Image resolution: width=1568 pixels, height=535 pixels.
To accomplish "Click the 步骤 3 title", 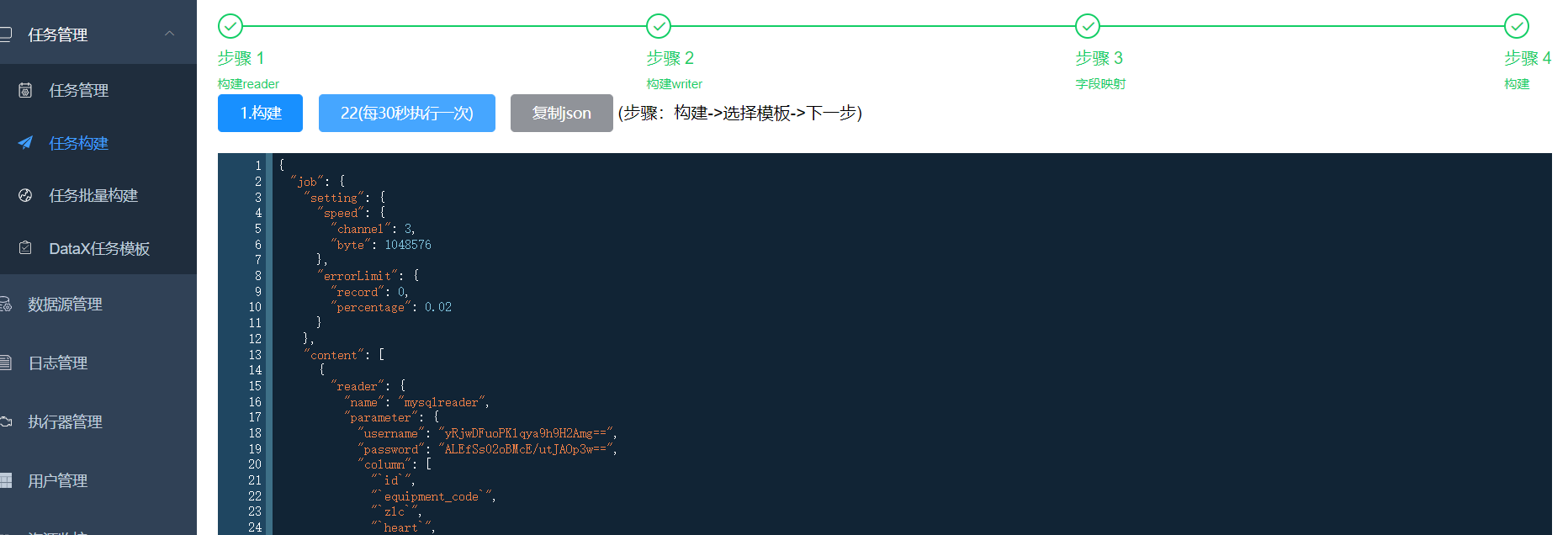I will 1099,58.
